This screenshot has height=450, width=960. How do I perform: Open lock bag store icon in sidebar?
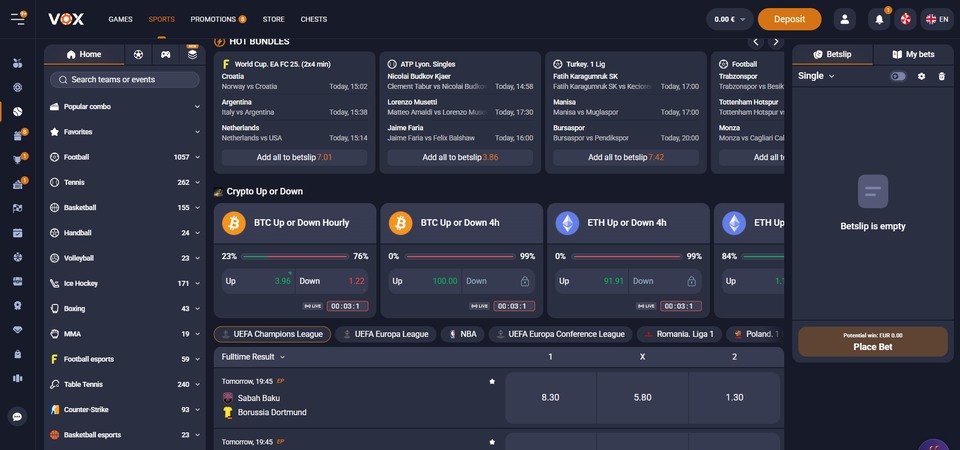pos(17,354)
